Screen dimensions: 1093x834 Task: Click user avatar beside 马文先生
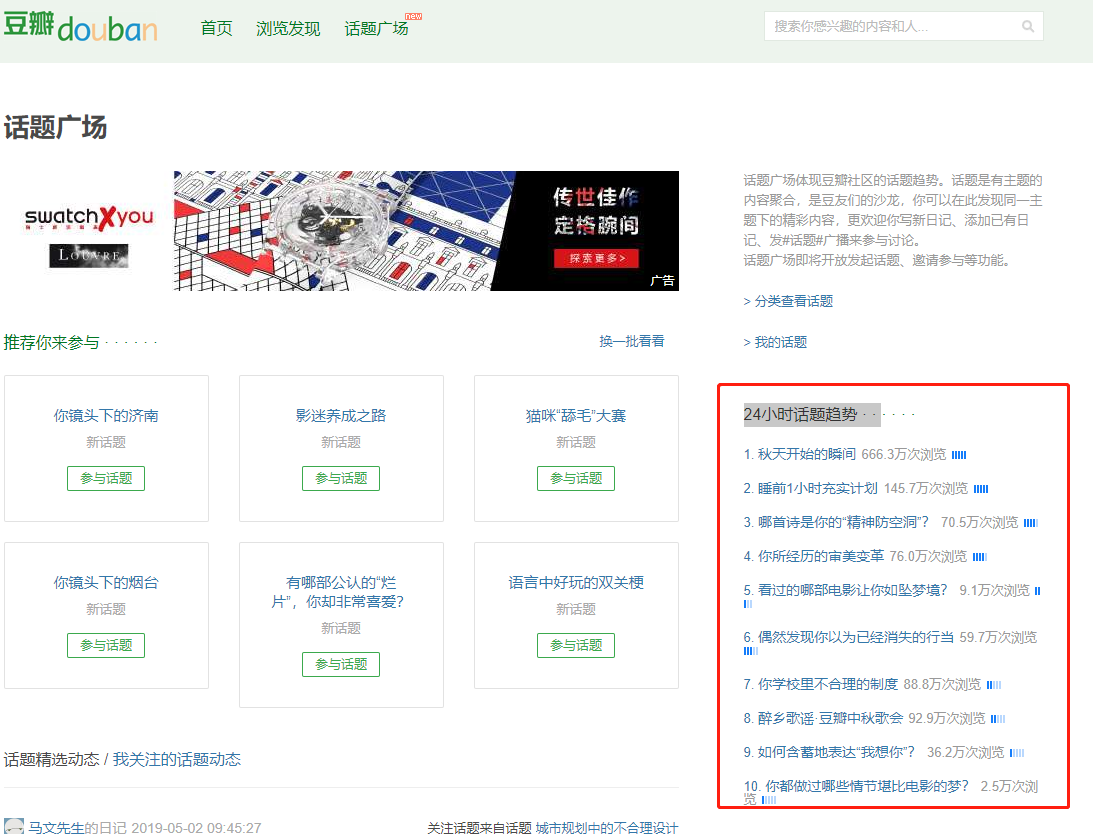(x=14, y=826)
